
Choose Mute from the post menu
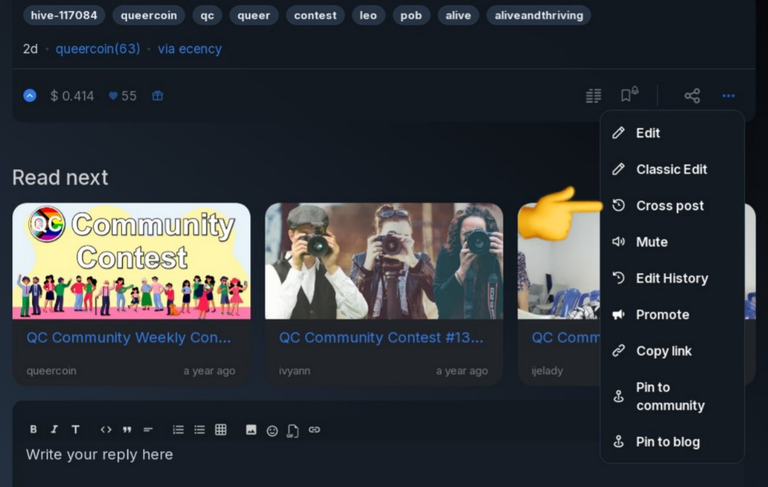click(651, 242)
